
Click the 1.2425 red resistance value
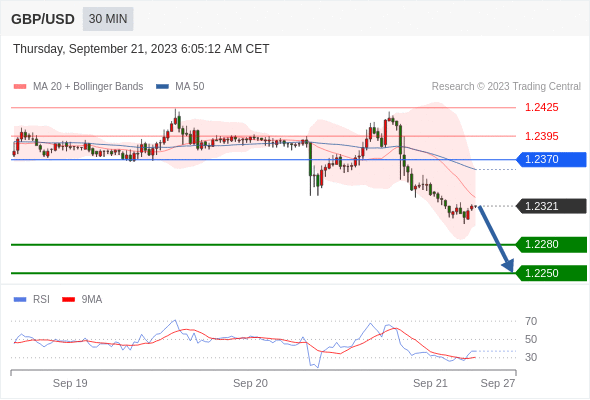[x=541, y=108]
